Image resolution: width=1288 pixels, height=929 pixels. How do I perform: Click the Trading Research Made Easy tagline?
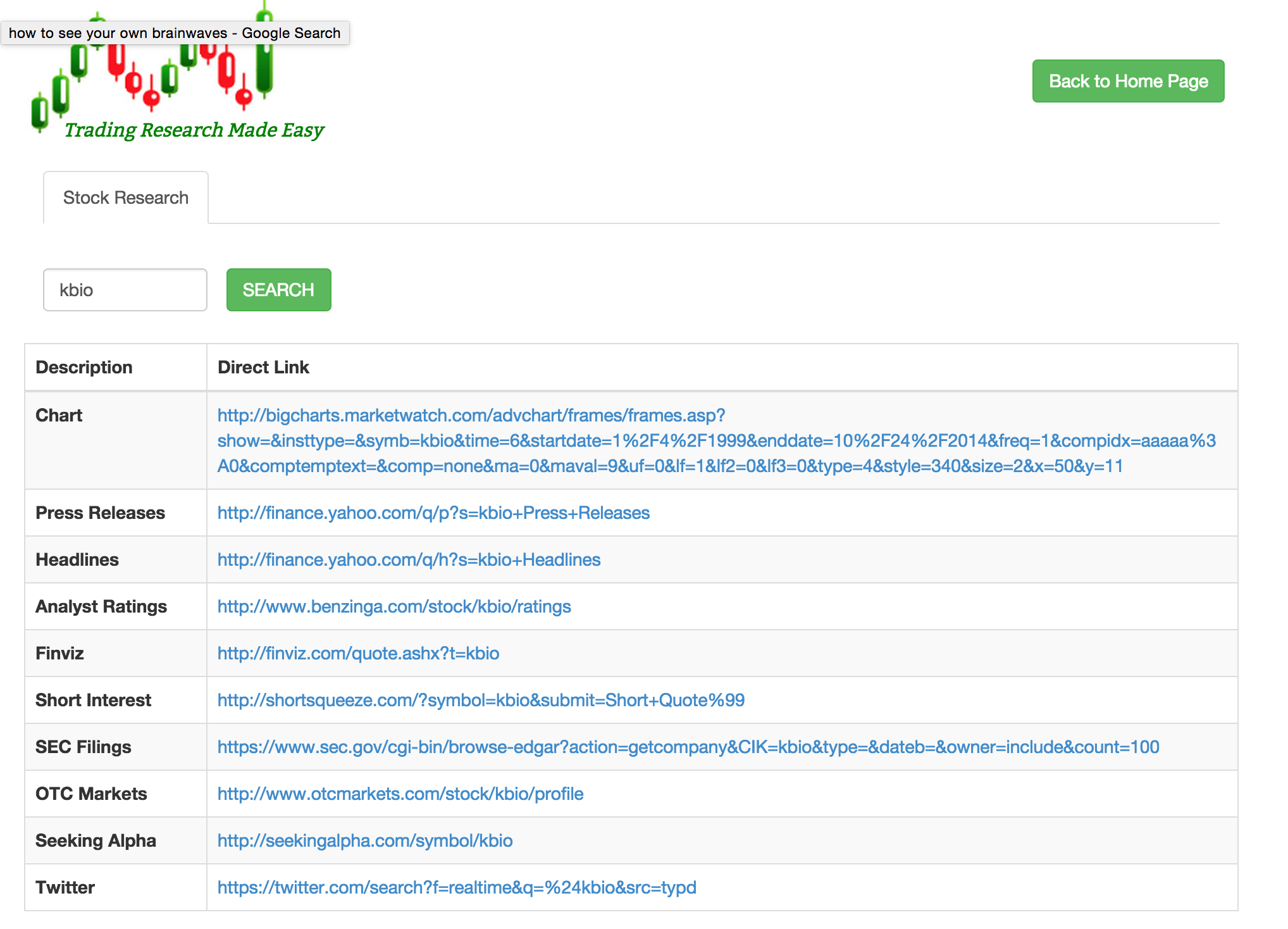pos(194,130)
